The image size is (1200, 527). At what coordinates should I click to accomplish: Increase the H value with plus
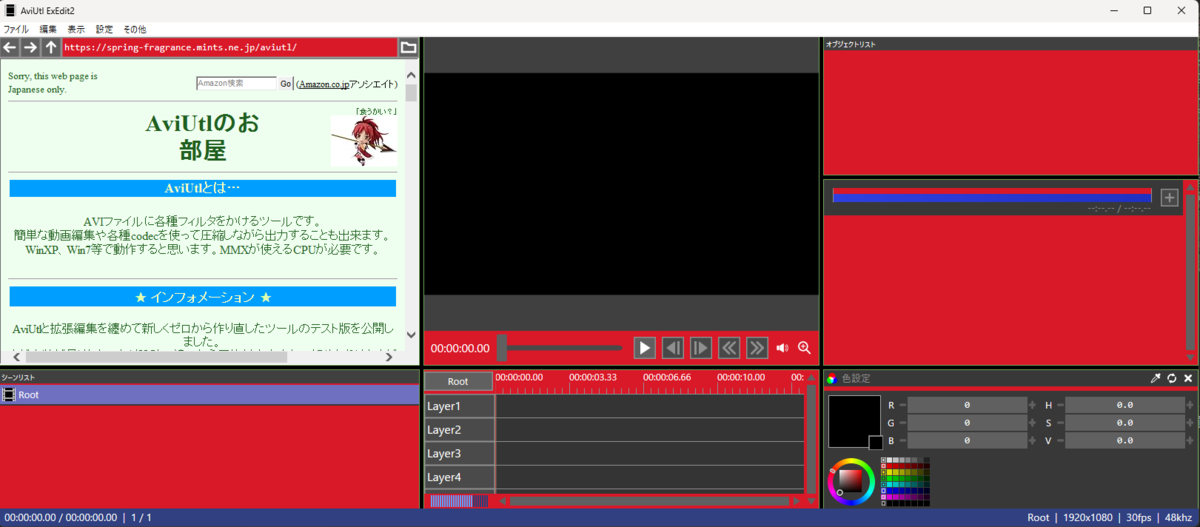point(1189,405)
